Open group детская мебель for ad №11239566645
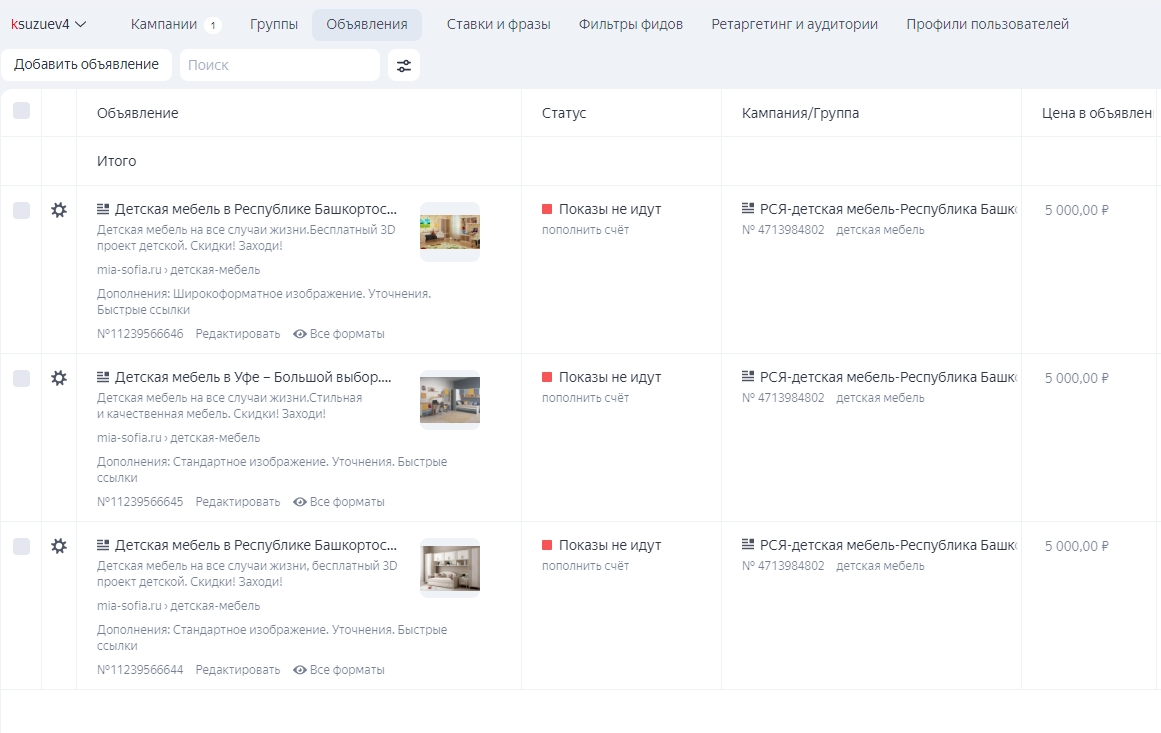The height and width of the screenshot is (733, 1161). [880, 398]
